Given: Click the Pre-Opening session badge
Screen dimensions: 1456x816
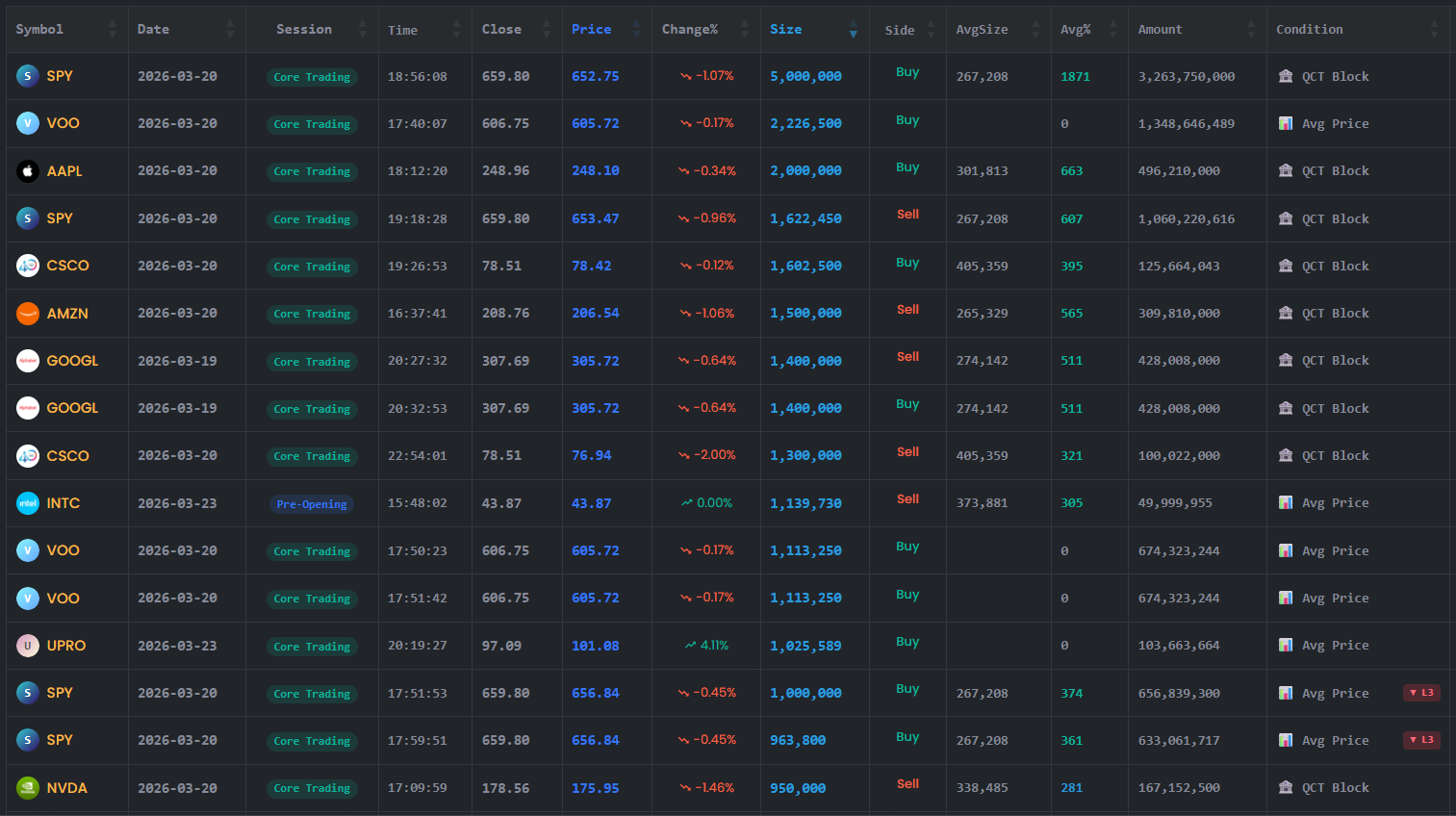Looking at the screenshot, I should [312, 504].
